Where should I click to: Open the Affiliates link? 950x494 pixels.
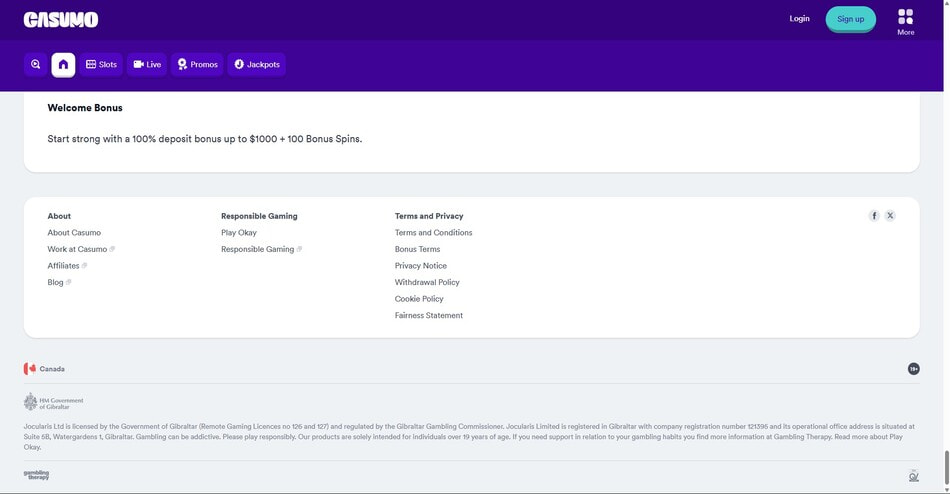[x=67, y=265]
